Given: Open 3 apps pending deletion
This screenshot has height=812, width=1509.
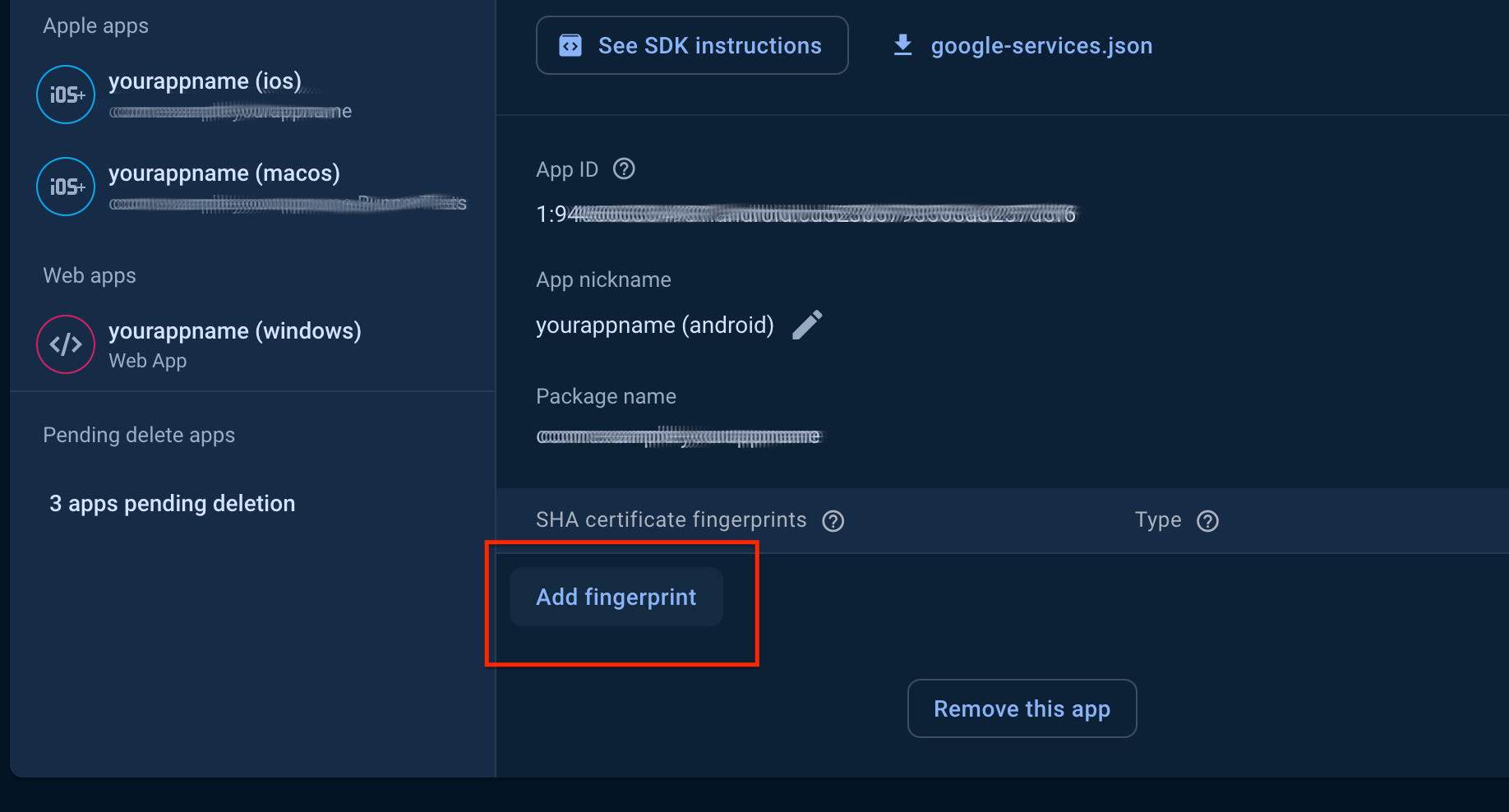Looking at the screenshot, I should tap(172, 503).
